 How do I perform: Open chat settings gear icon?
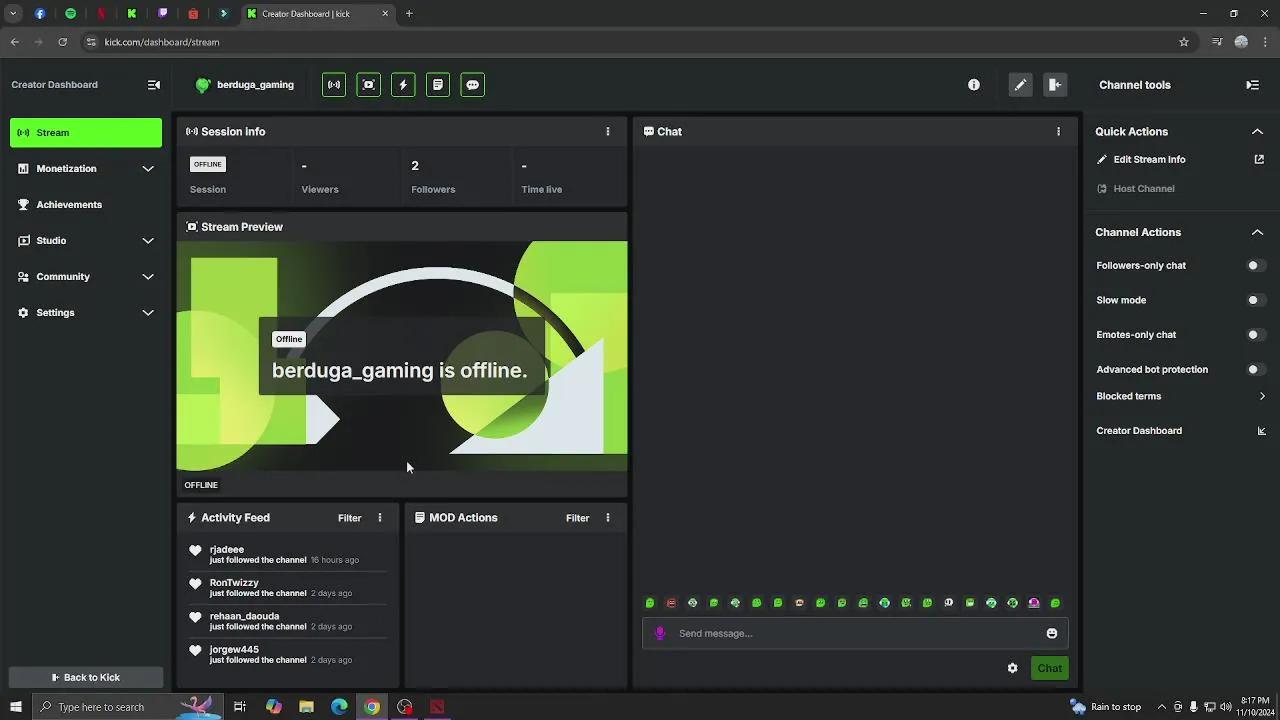(1013, 668)
